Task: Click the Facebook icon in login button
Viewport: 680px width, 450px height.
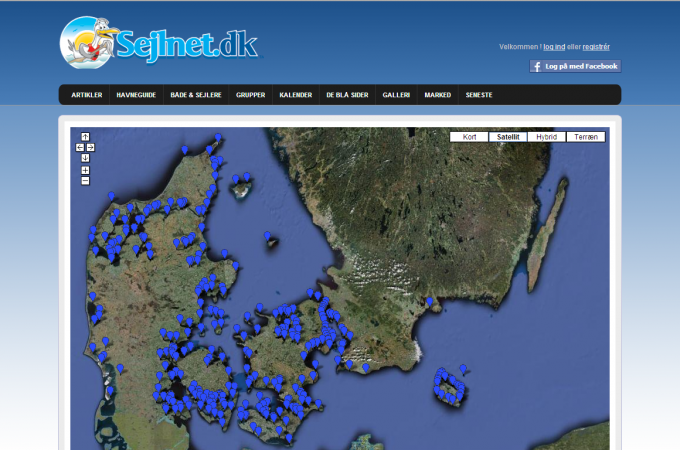Action: pos(537,66)
